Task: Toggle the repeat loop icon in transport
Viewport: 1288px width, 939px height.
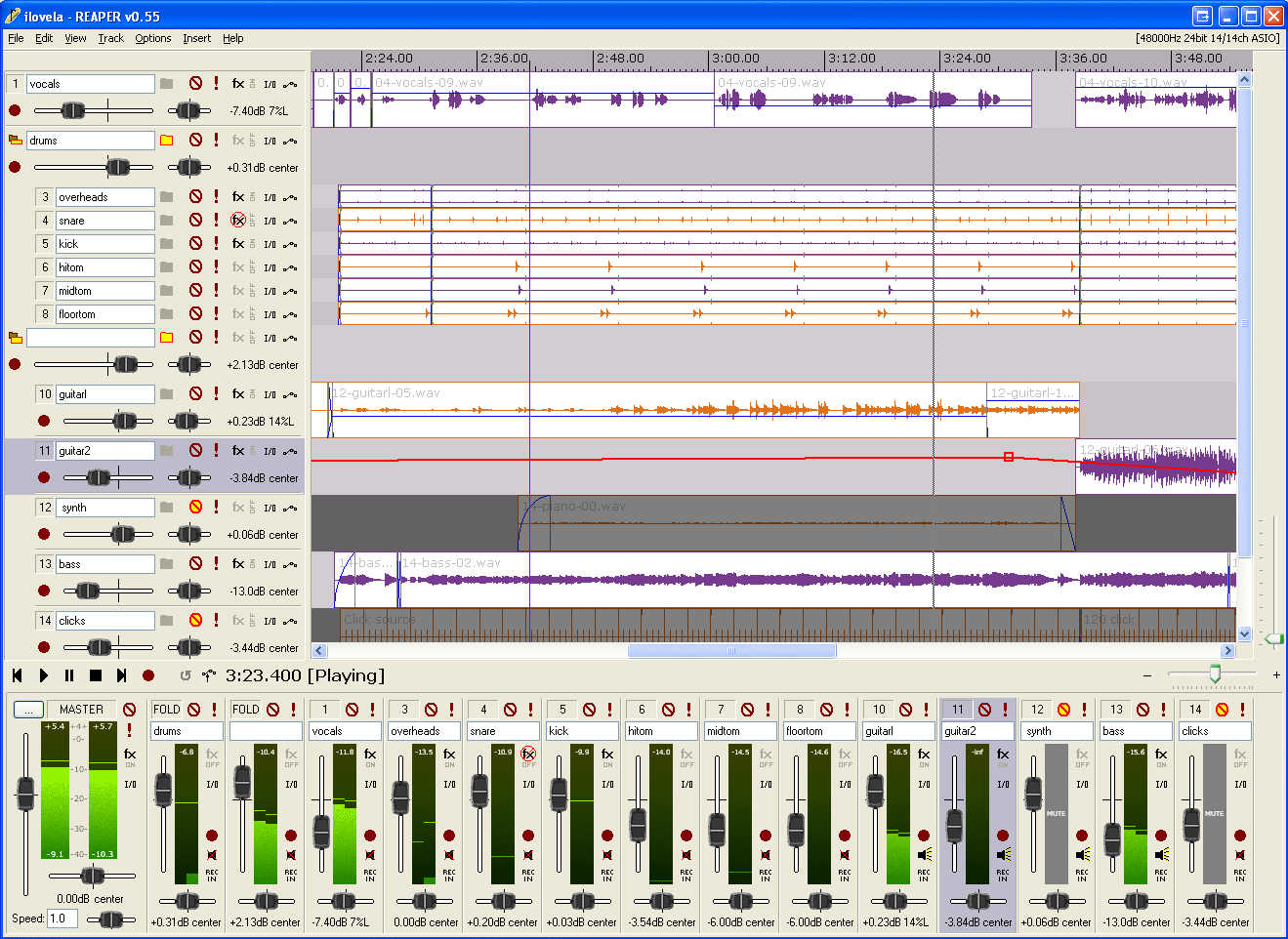Action: [x=186, y=675]
